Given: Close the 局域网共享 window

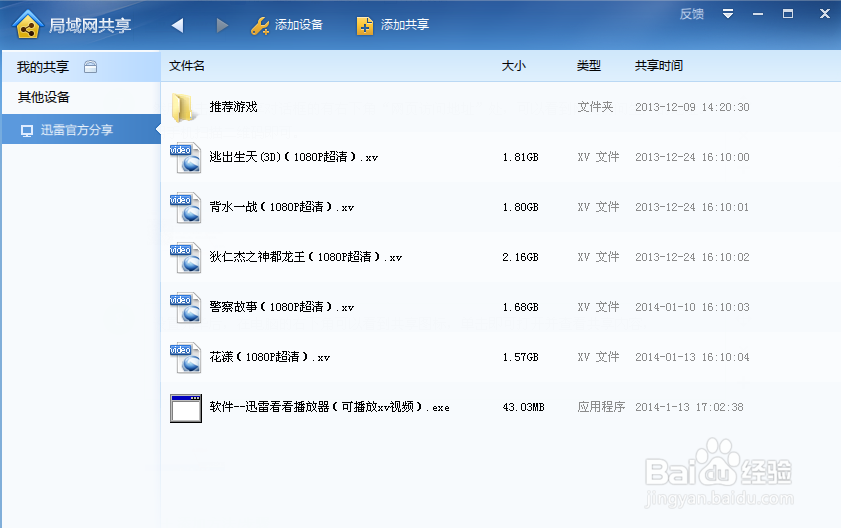Looking at the screenshot, I should tap(825, 14).
